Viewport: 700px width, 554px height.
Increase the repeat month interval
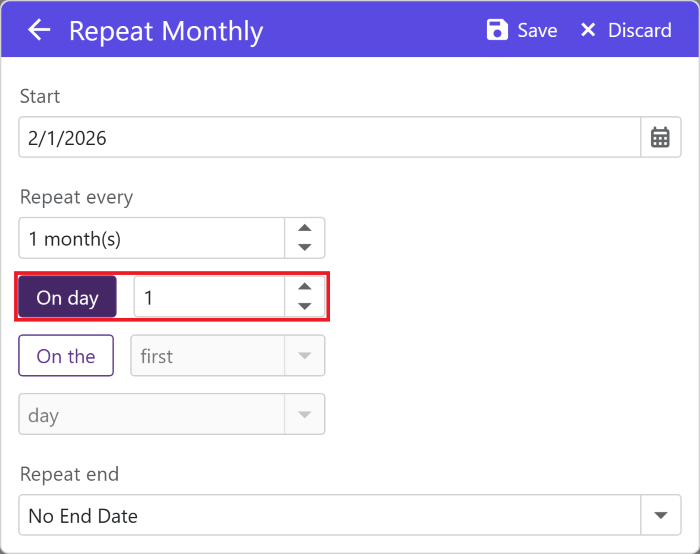[305, 229]
